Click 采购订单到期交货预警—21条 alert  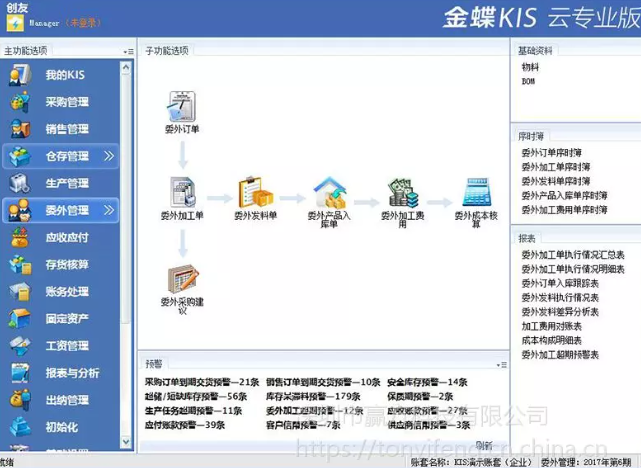(202, 383)
